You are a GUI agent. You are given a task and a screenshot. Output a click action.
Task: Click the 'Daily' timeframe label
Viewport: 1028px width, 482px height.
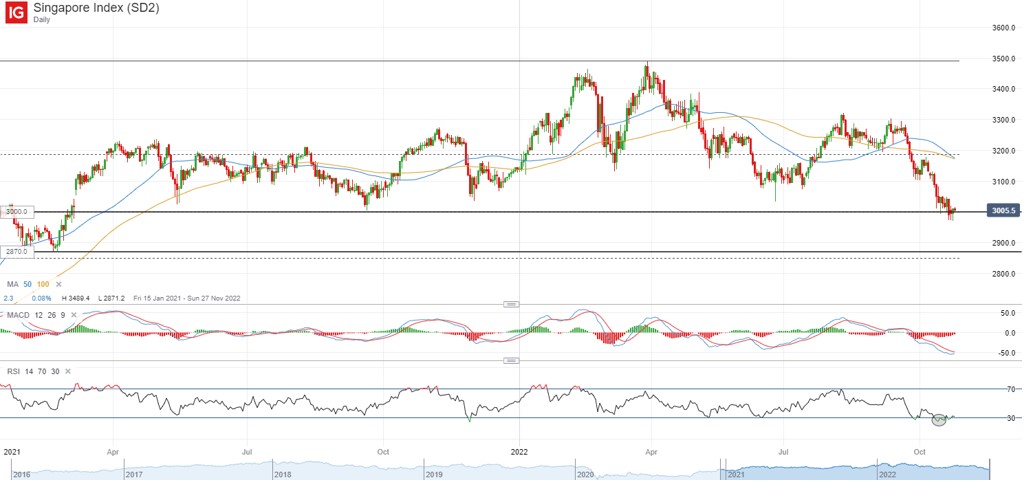coord(42,20)
